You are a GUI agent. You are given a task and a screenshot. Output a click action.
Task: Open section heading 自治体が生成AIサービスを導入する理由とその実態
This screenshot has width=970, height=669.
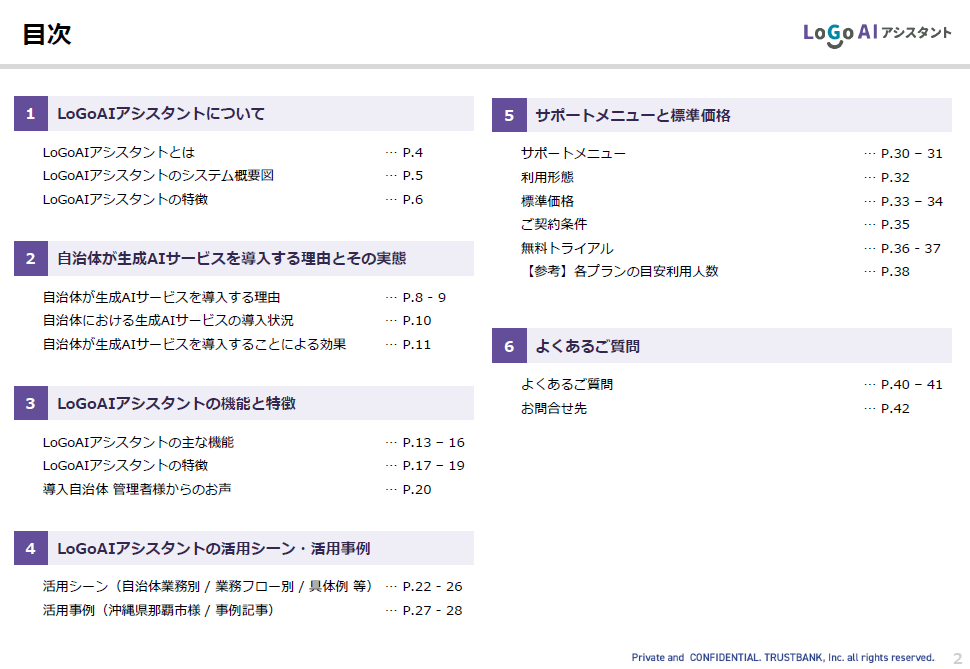[232, 259]
